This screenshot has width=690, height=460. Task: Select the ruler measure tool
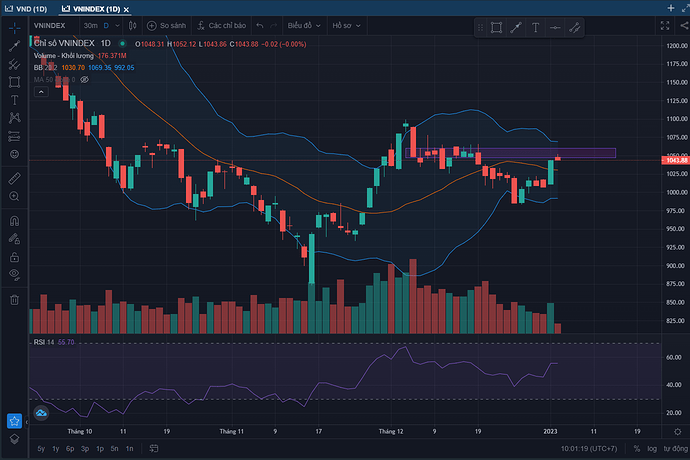[x=14, y=178]
